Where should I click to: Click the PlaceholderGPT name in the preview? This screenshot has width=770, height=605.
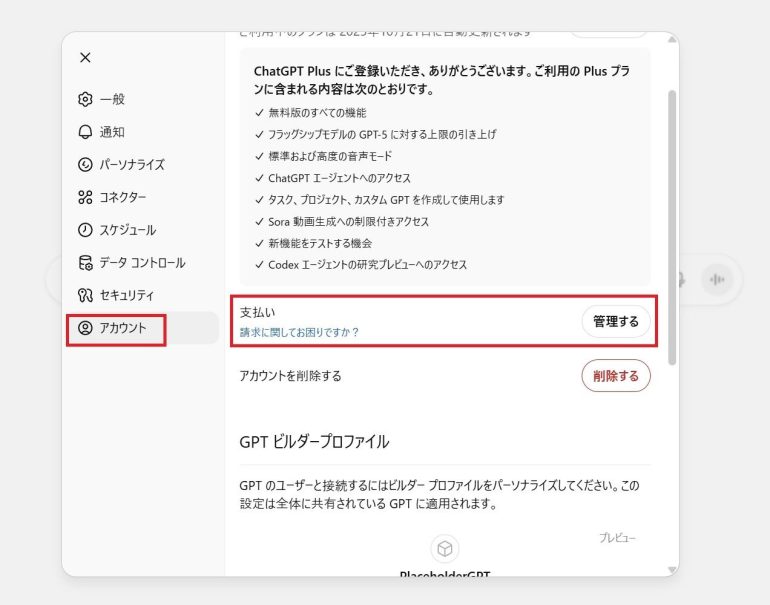tap(445, 574)
